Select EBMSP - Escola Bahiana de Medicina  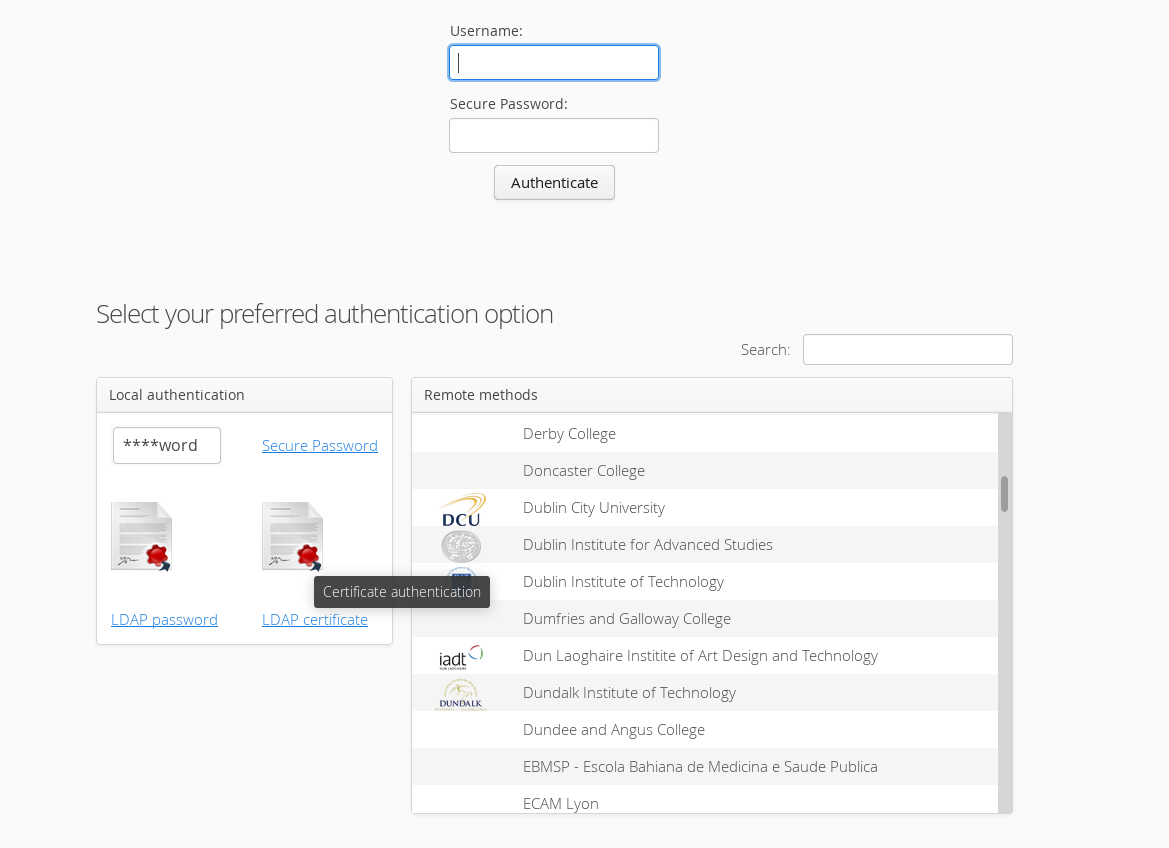click(705, 767)
